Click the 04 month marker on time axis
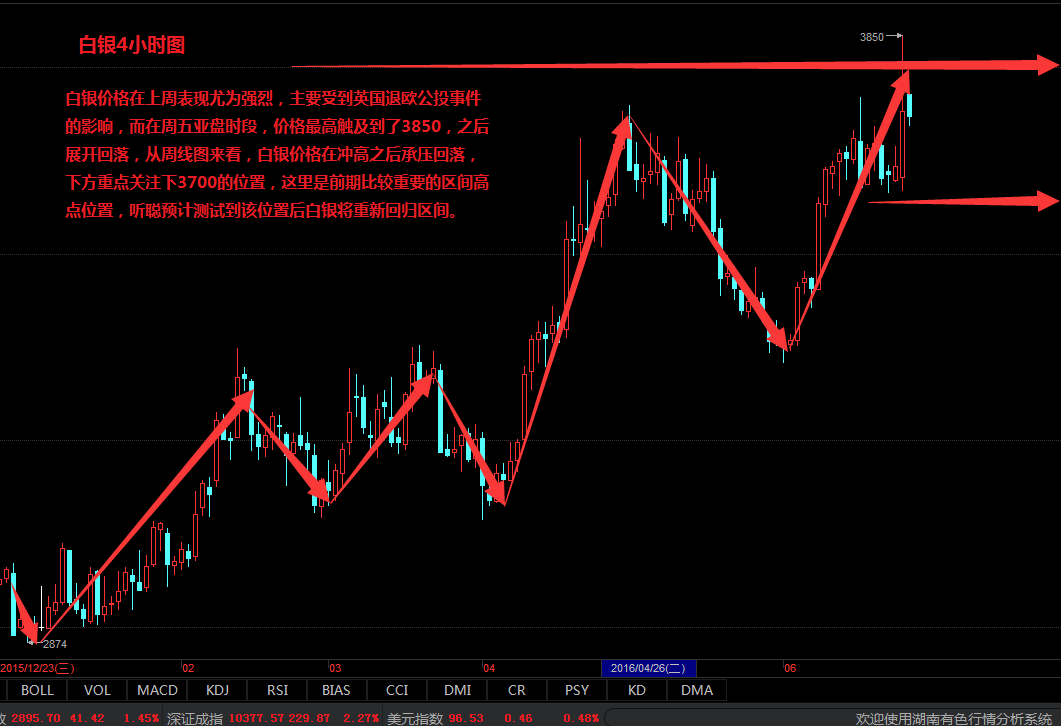The height and width of the screenshot is (726, 1061). (489, 668)
